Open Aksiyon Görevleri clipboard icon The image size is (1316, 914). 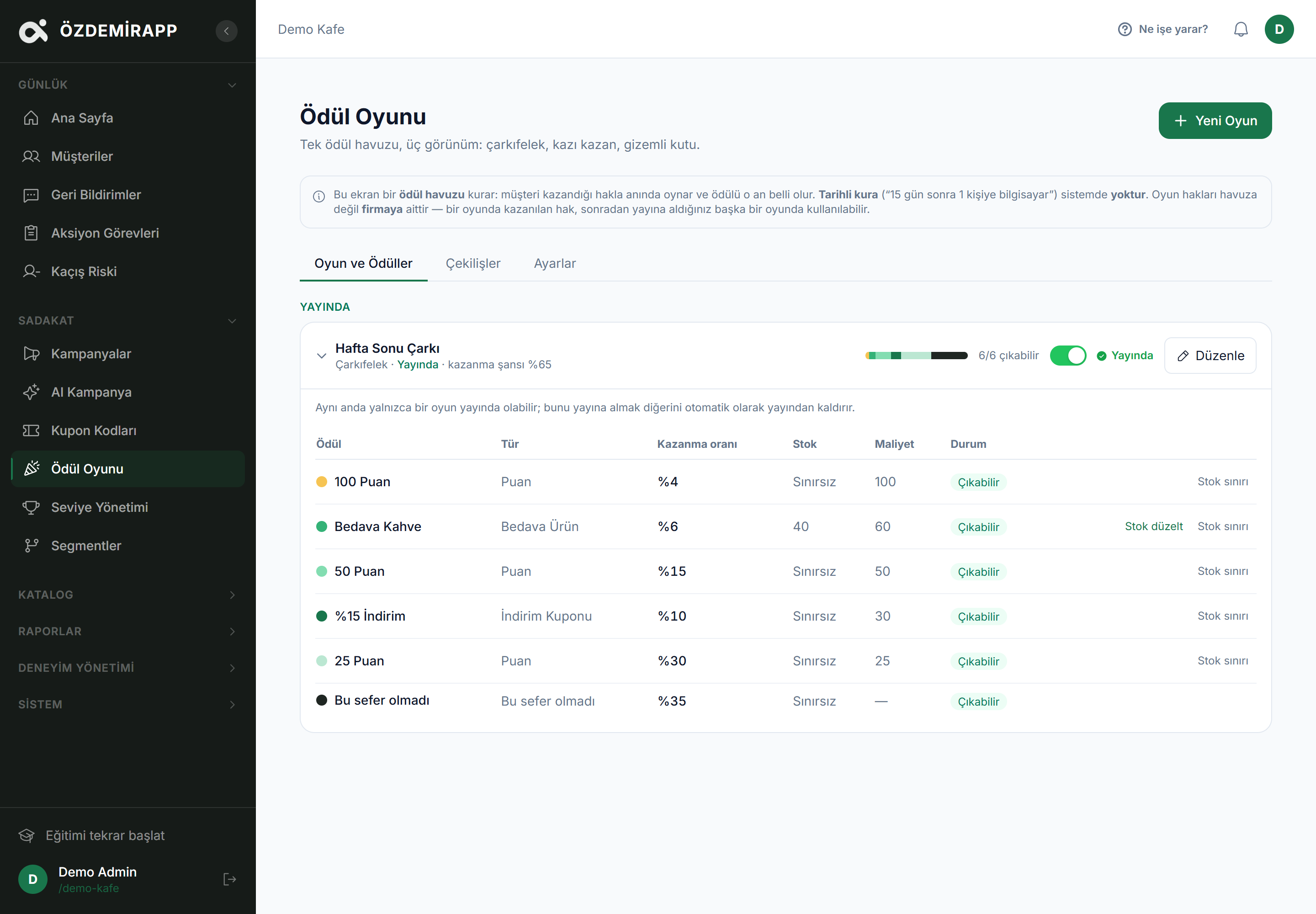click(31, 233)
